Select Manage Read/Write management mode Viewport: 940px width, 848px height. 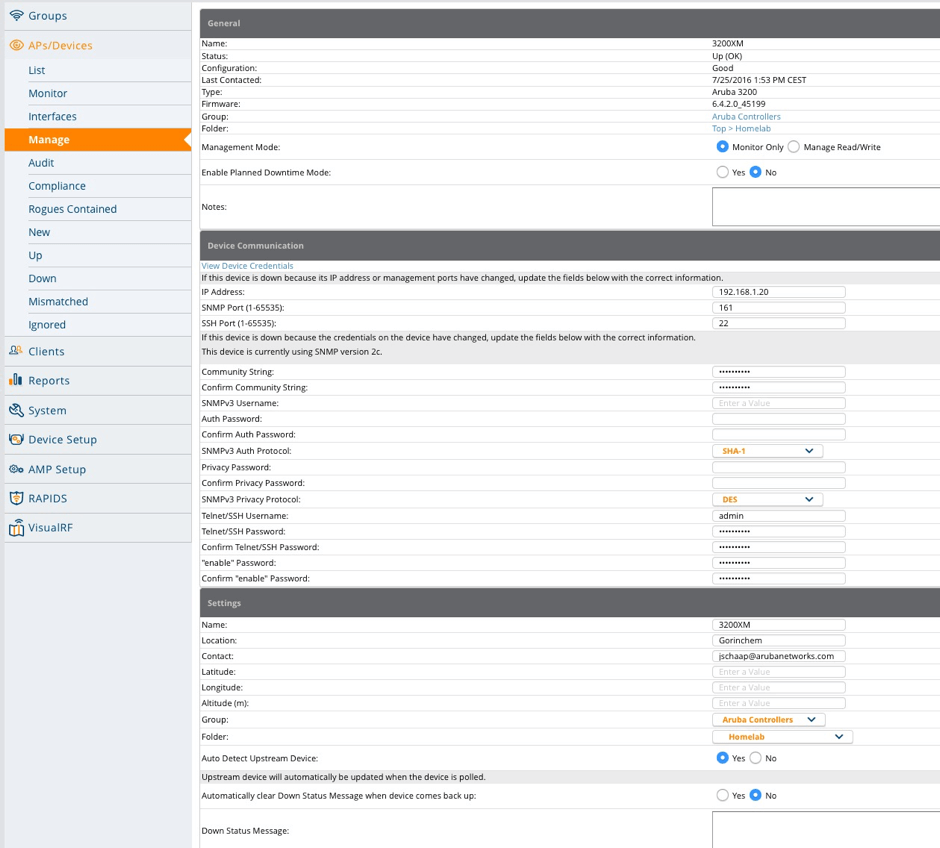pos(794,147)
